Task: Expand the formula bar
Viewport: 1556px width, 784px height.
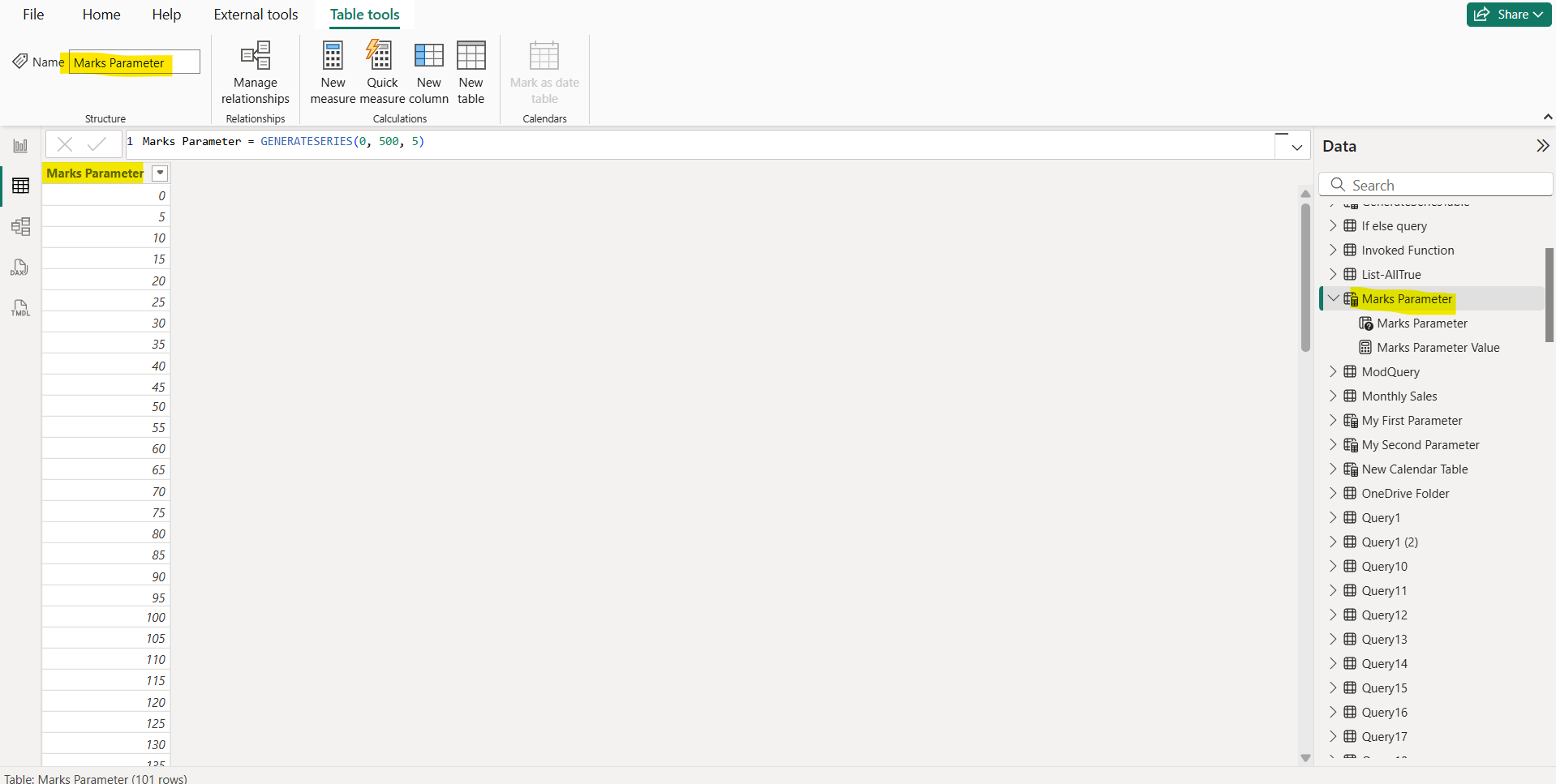Action: point(1296,147)
